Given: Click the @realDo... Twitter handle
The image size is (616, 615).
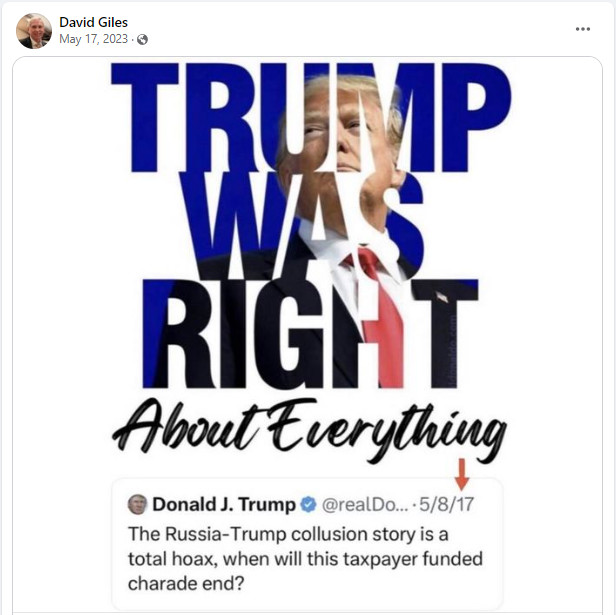Looking at the screenshot, I should pos(365,505).
